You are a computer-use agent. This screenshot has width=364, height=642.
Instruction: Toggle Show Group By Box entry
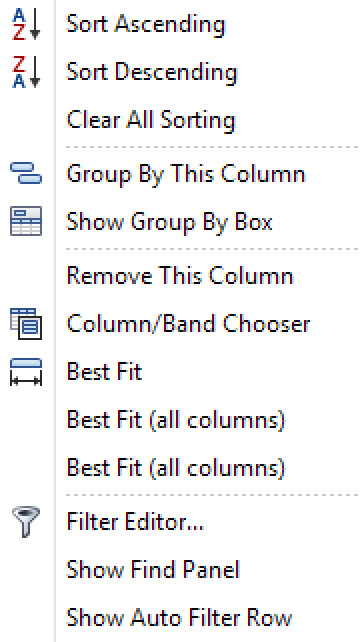click(x=170, y=222)
